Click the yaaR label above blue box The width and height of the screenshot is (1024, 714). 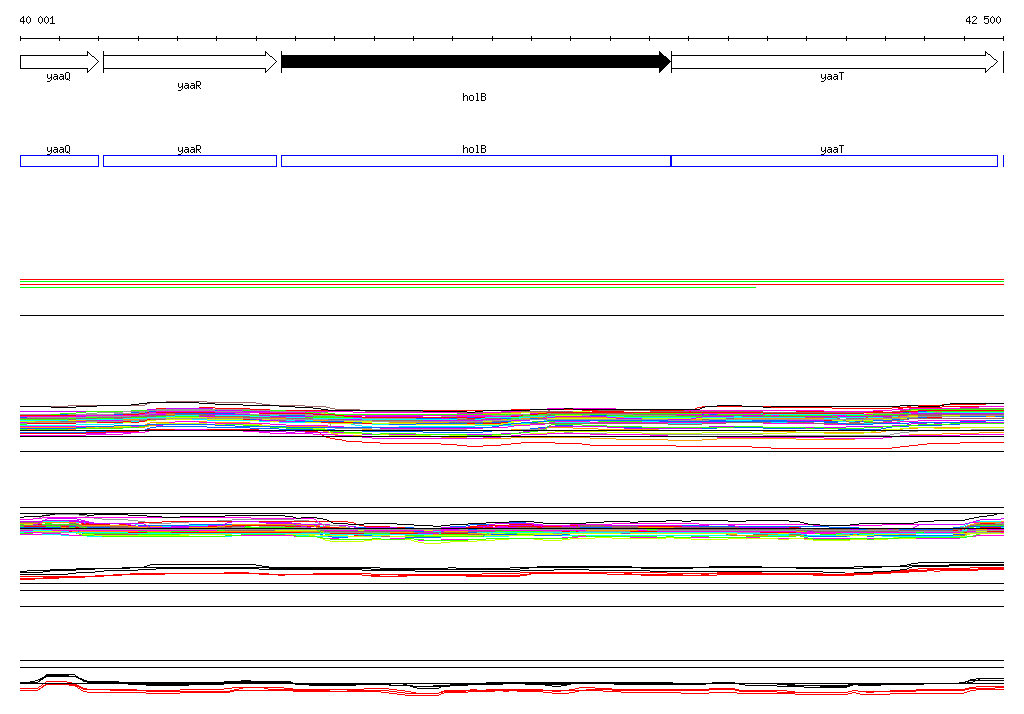pos(189,149)
